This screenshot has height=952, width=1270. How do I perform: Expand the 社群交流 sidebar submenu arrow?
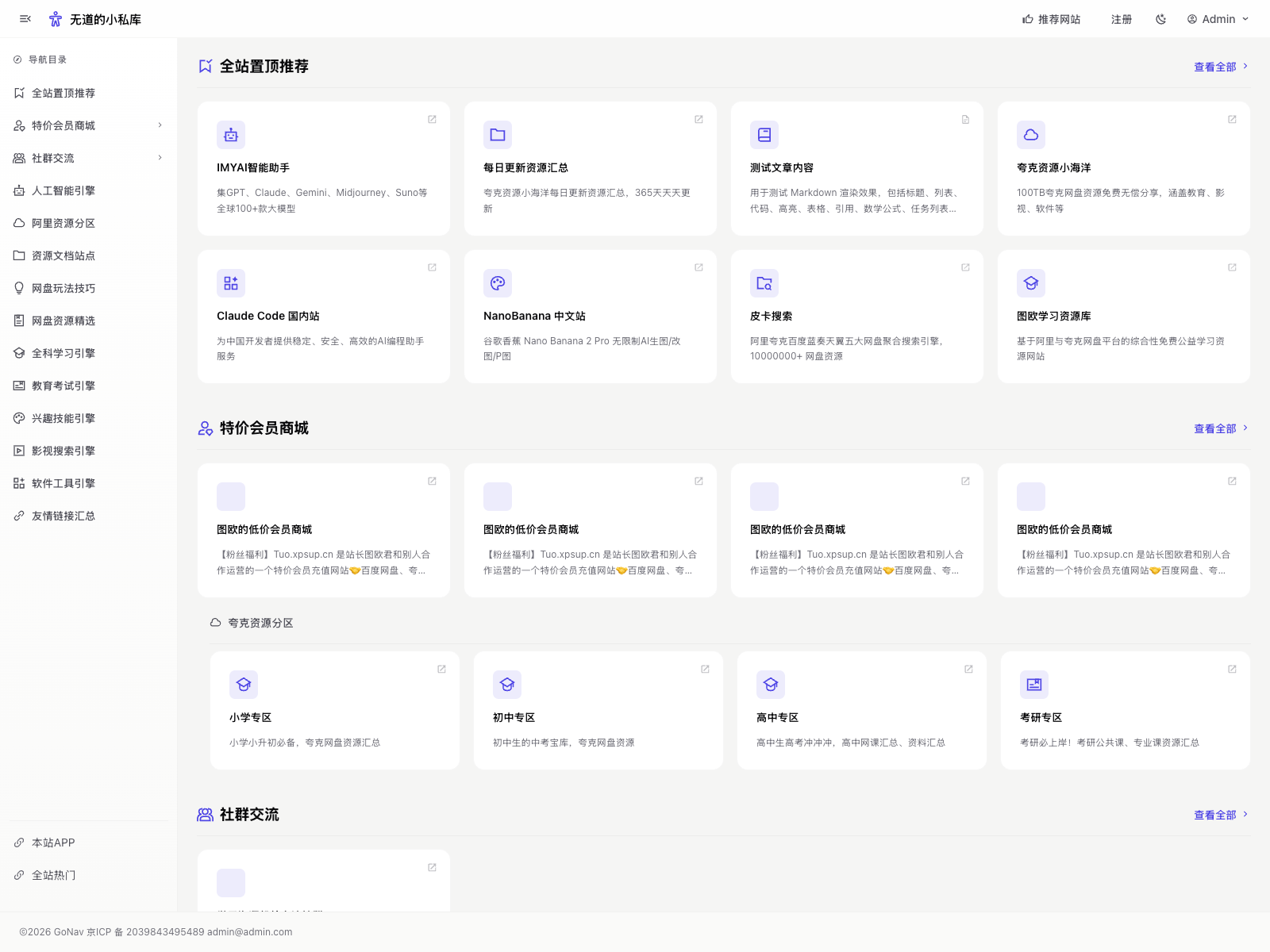pos(160,158)
